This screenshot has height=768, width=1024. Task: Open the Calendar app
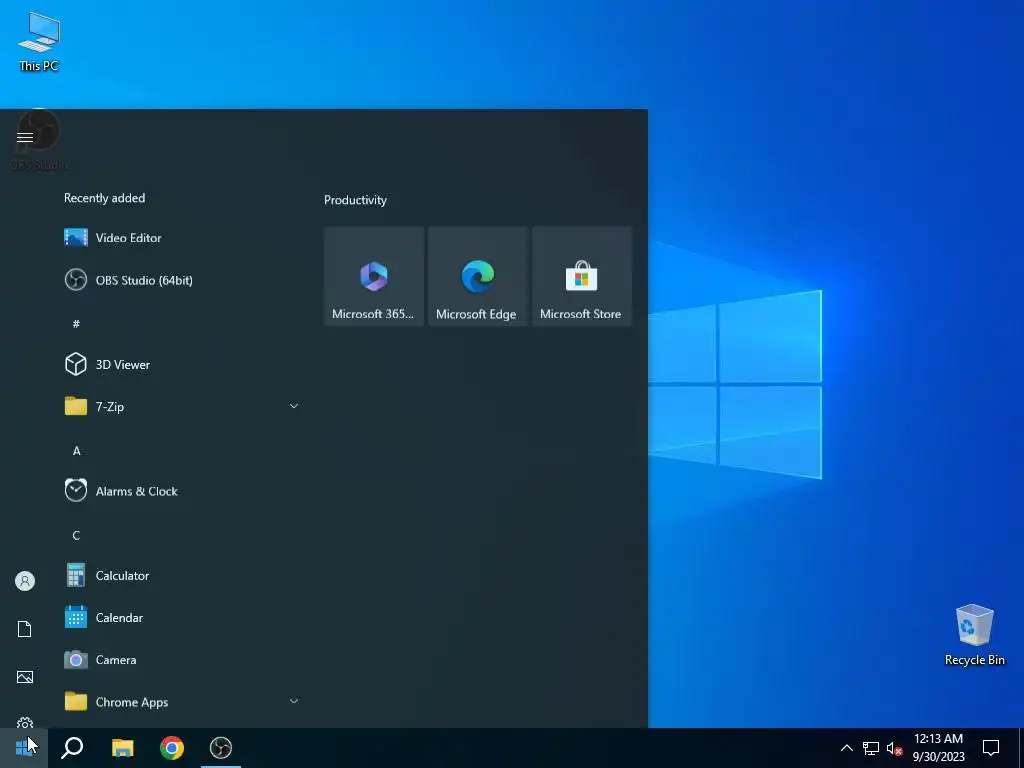[182, 618]
